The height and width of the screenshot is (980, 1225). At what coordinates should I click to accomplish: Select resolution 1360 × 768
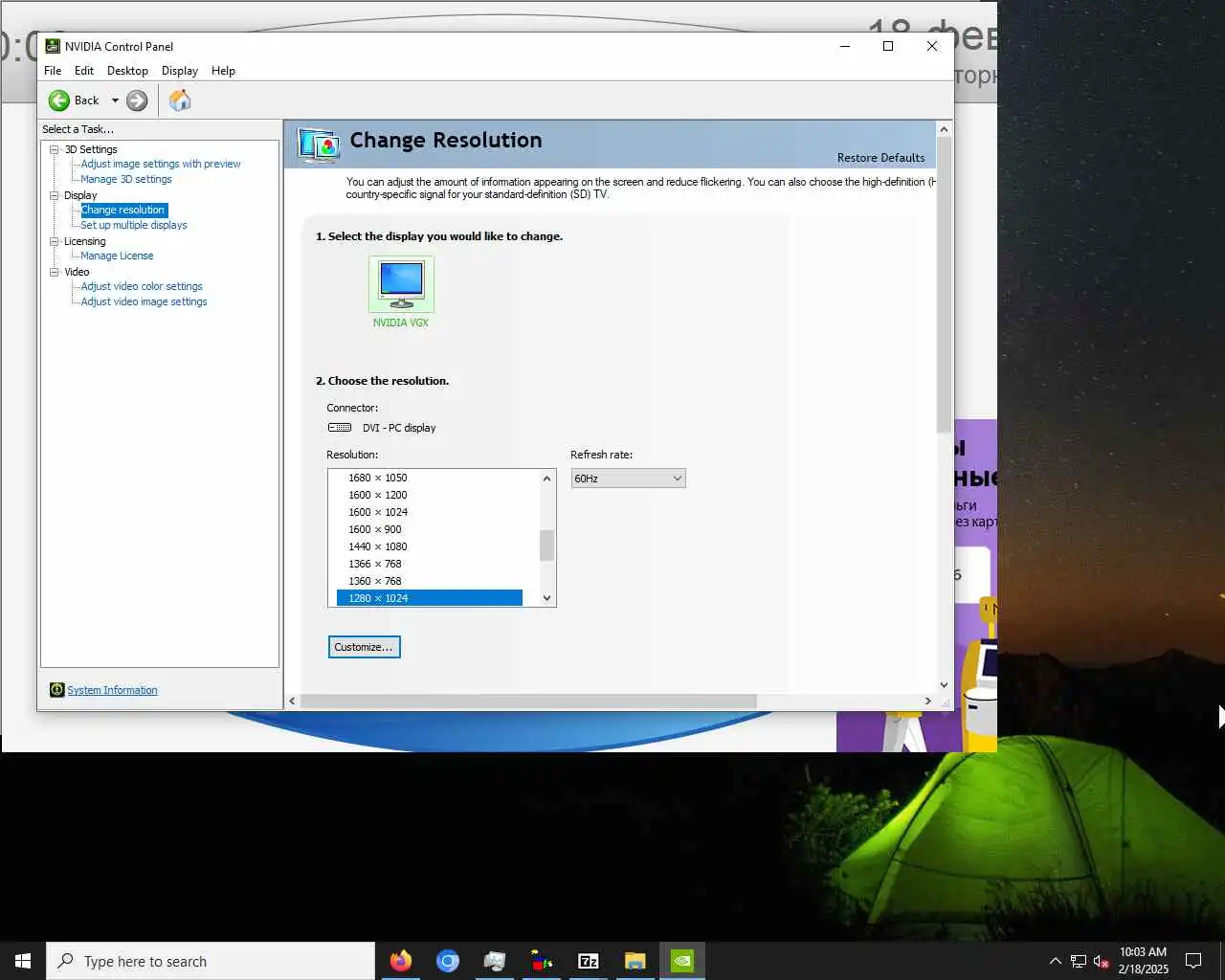click(430, 581)
